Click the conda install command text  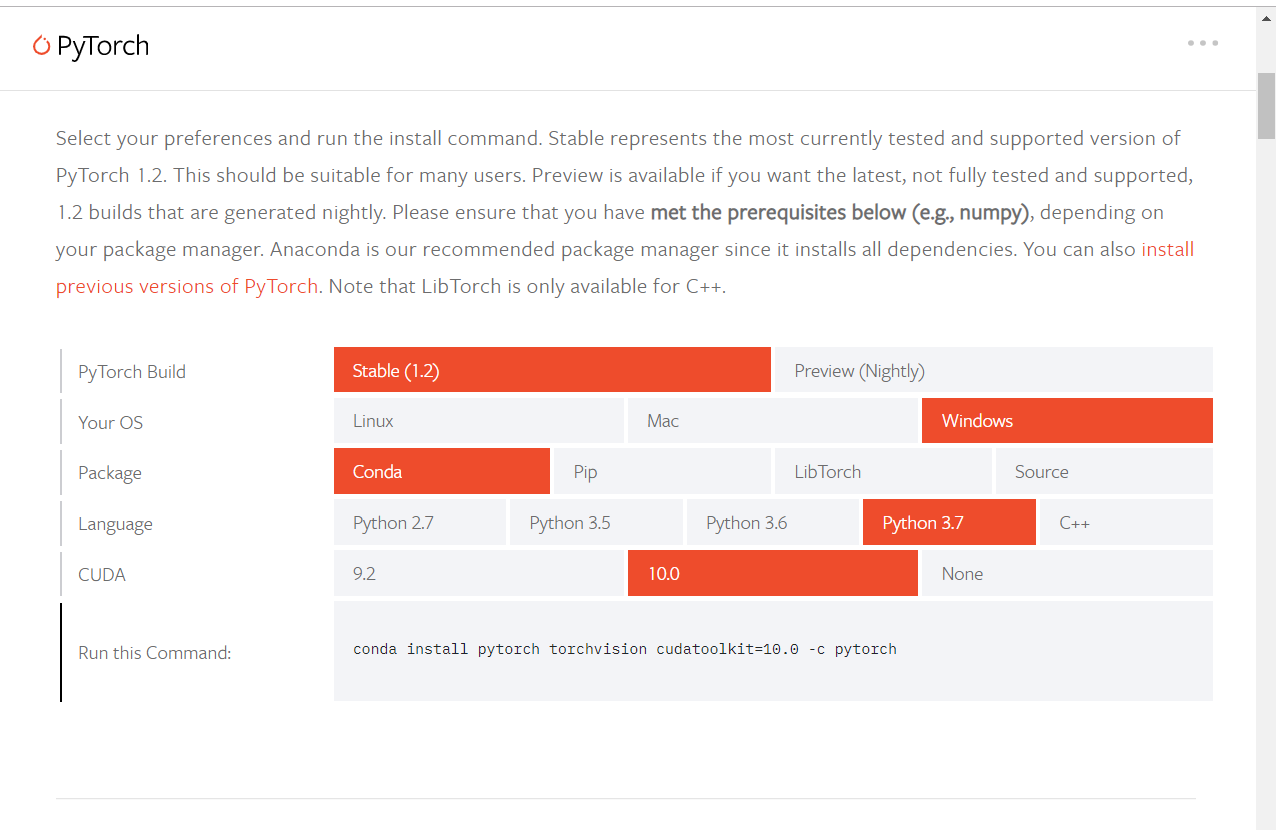624,650
